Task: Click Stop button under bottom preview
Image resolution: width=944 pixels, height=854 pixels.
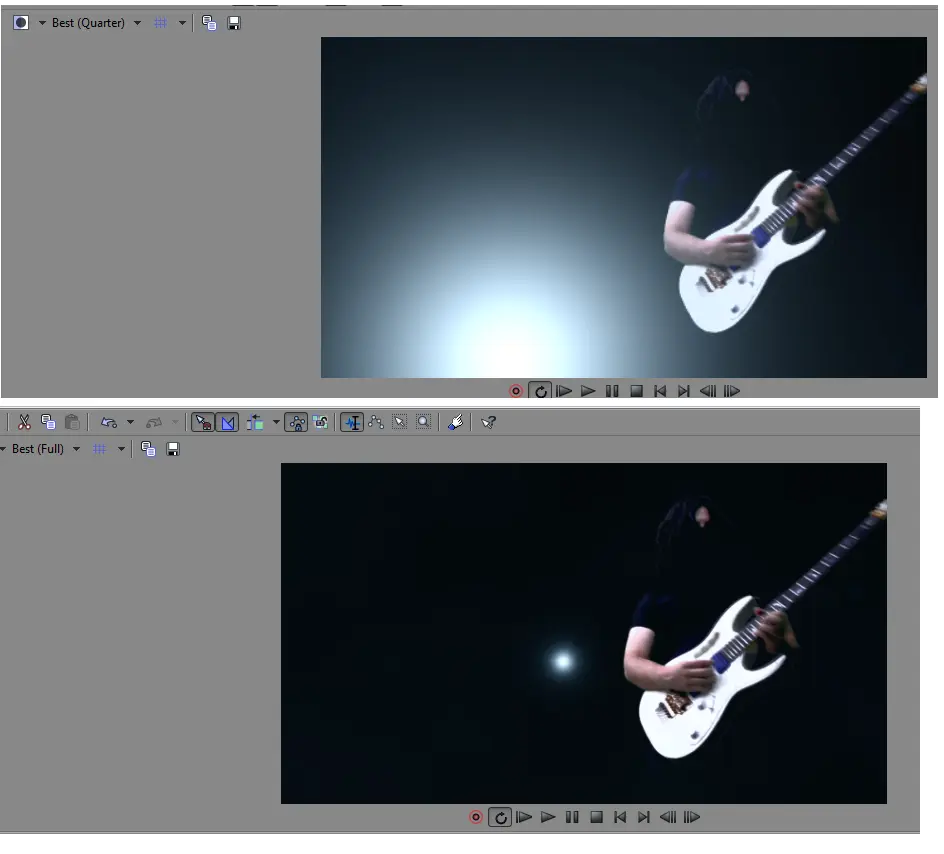Action: click(596, 817)
